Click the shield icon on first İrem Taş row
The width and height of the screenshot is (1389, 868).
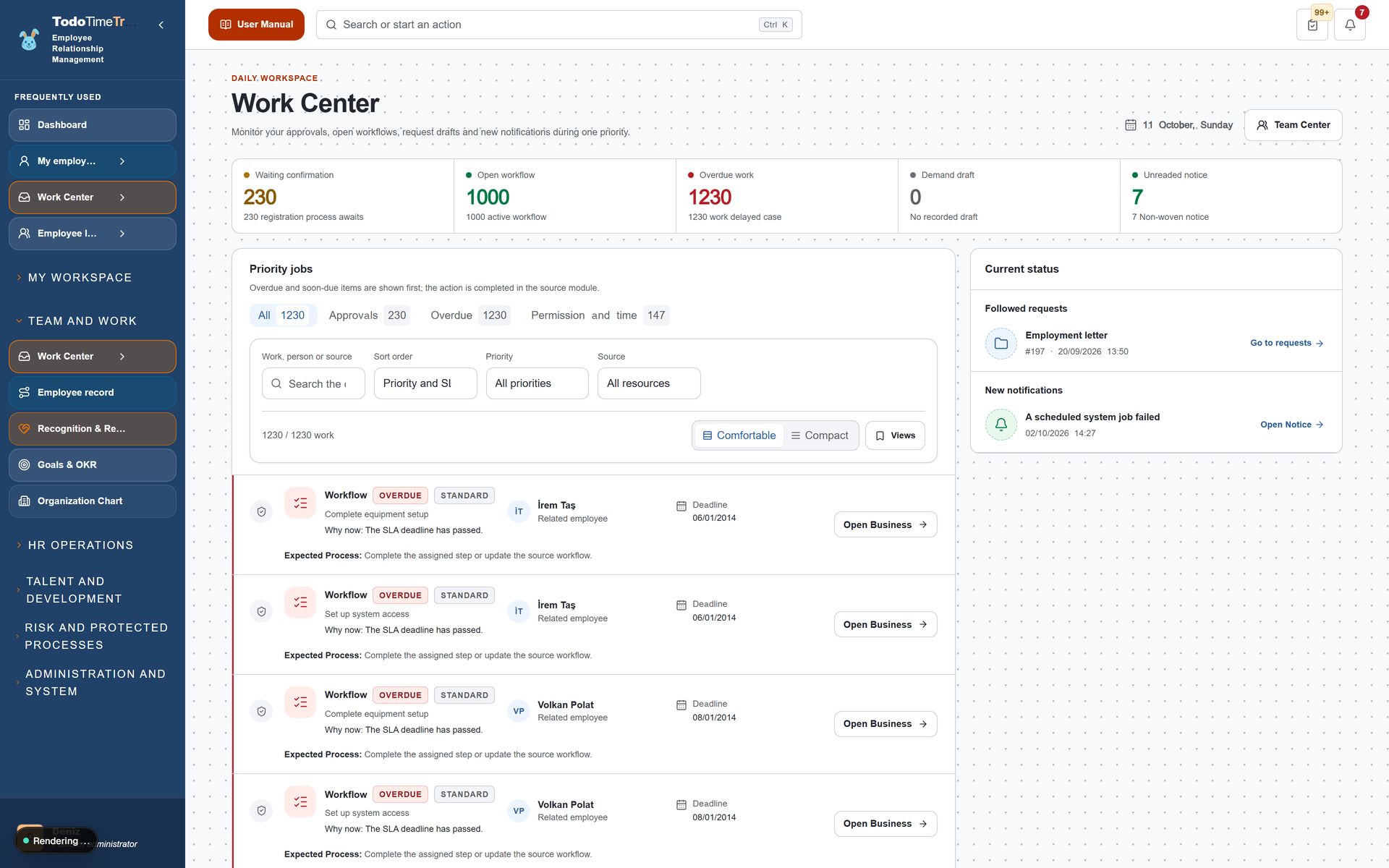(x=261, y=511)
